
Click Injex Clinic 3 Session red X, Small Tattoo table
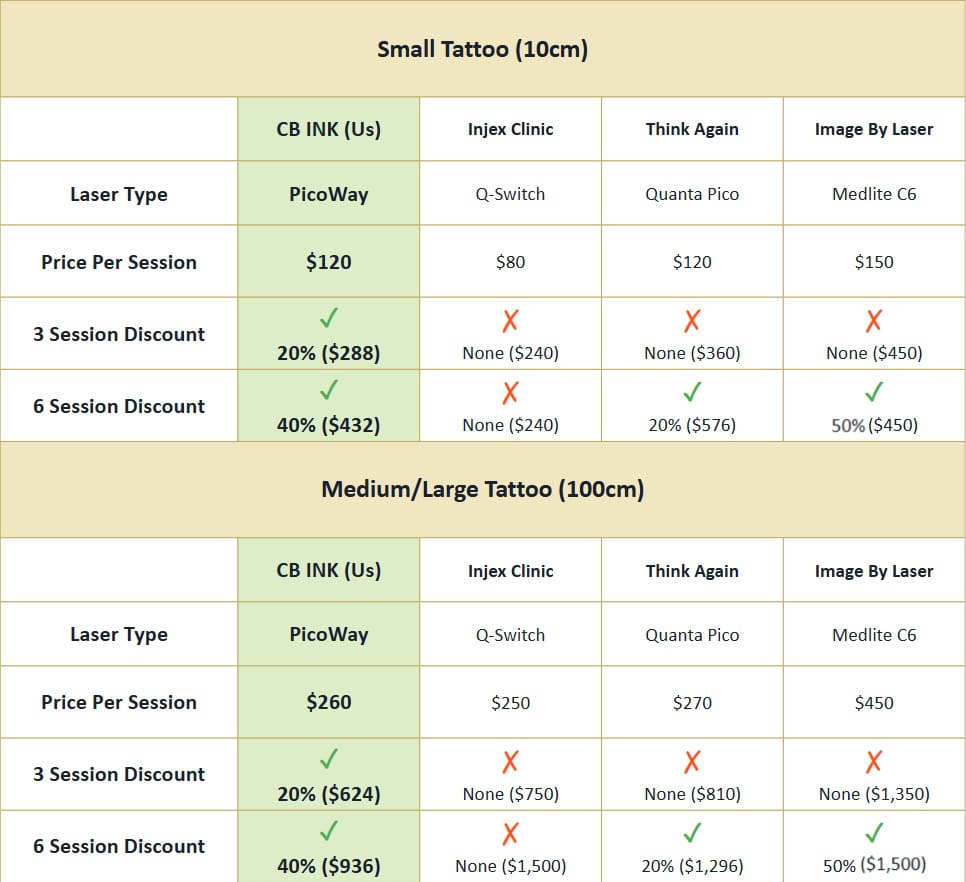point(510,321)
